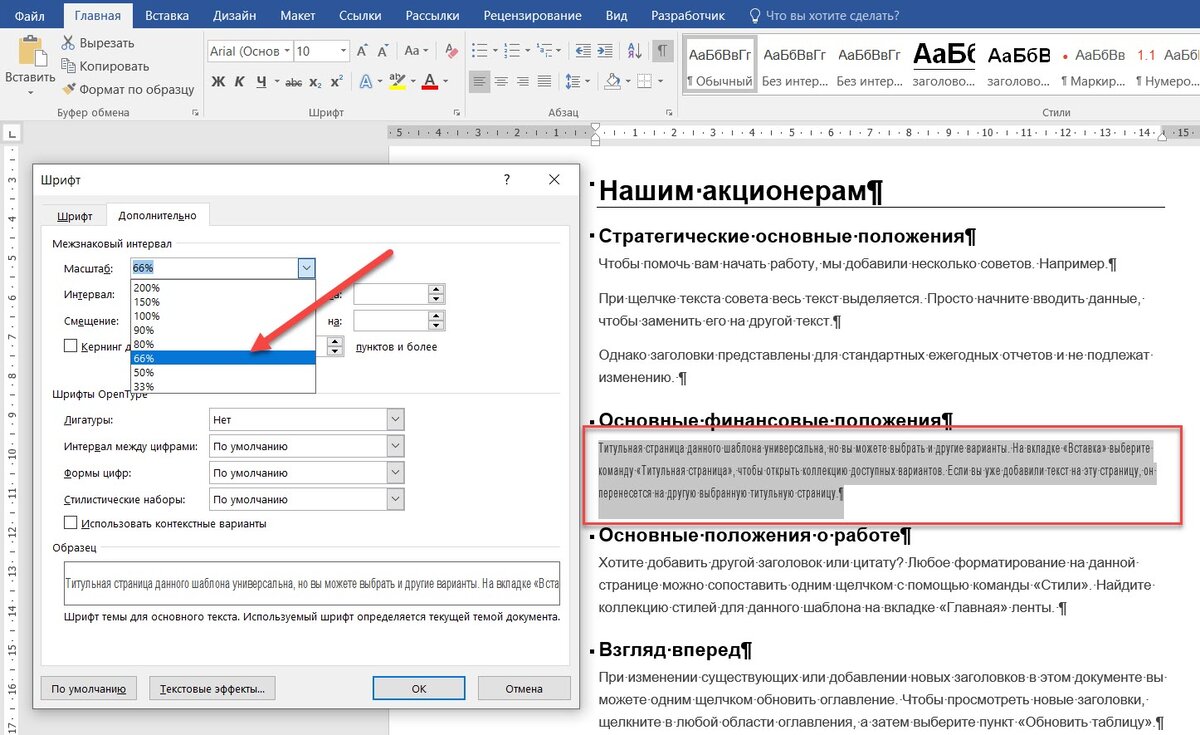The width and height of the screenshot is (1200, 735).
Task: Open the Формы цифр dropdown
Action: [395, 473]
